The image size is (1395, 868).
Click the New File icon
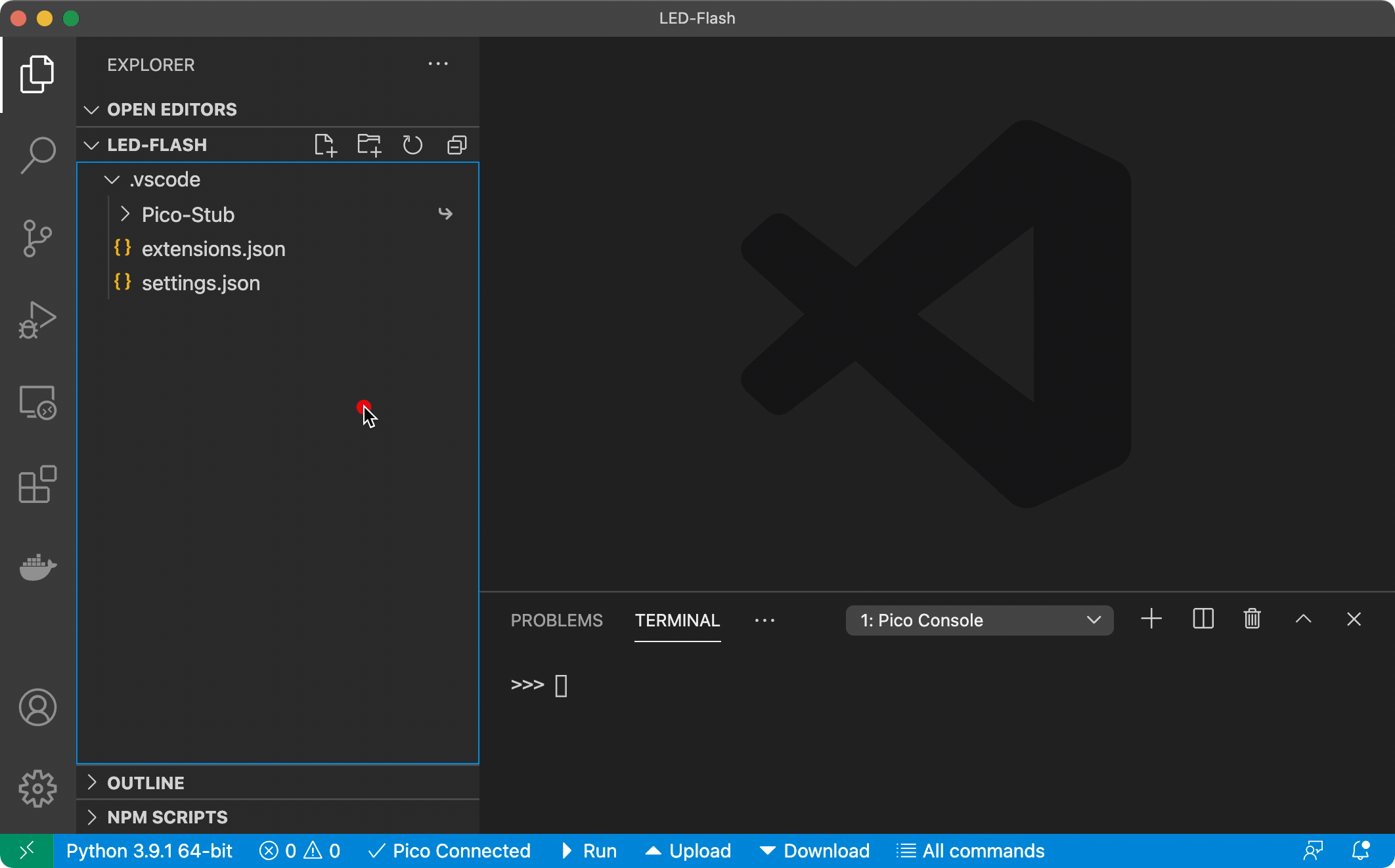tap(325, 145)
